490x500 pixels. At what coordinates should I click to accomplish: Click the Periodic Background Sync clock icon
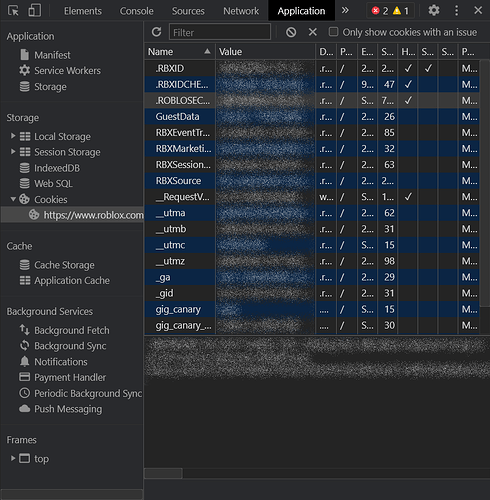(x=24, y=393)
